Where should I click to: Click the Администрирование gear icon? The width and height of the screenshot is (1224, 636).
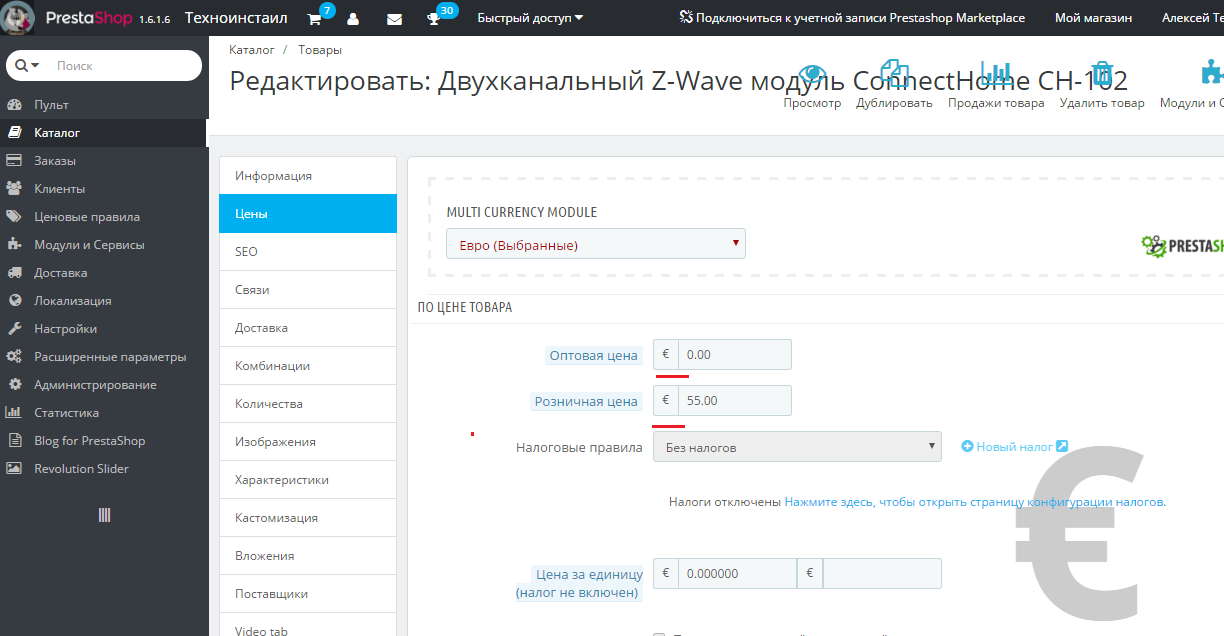coord(14,385)
